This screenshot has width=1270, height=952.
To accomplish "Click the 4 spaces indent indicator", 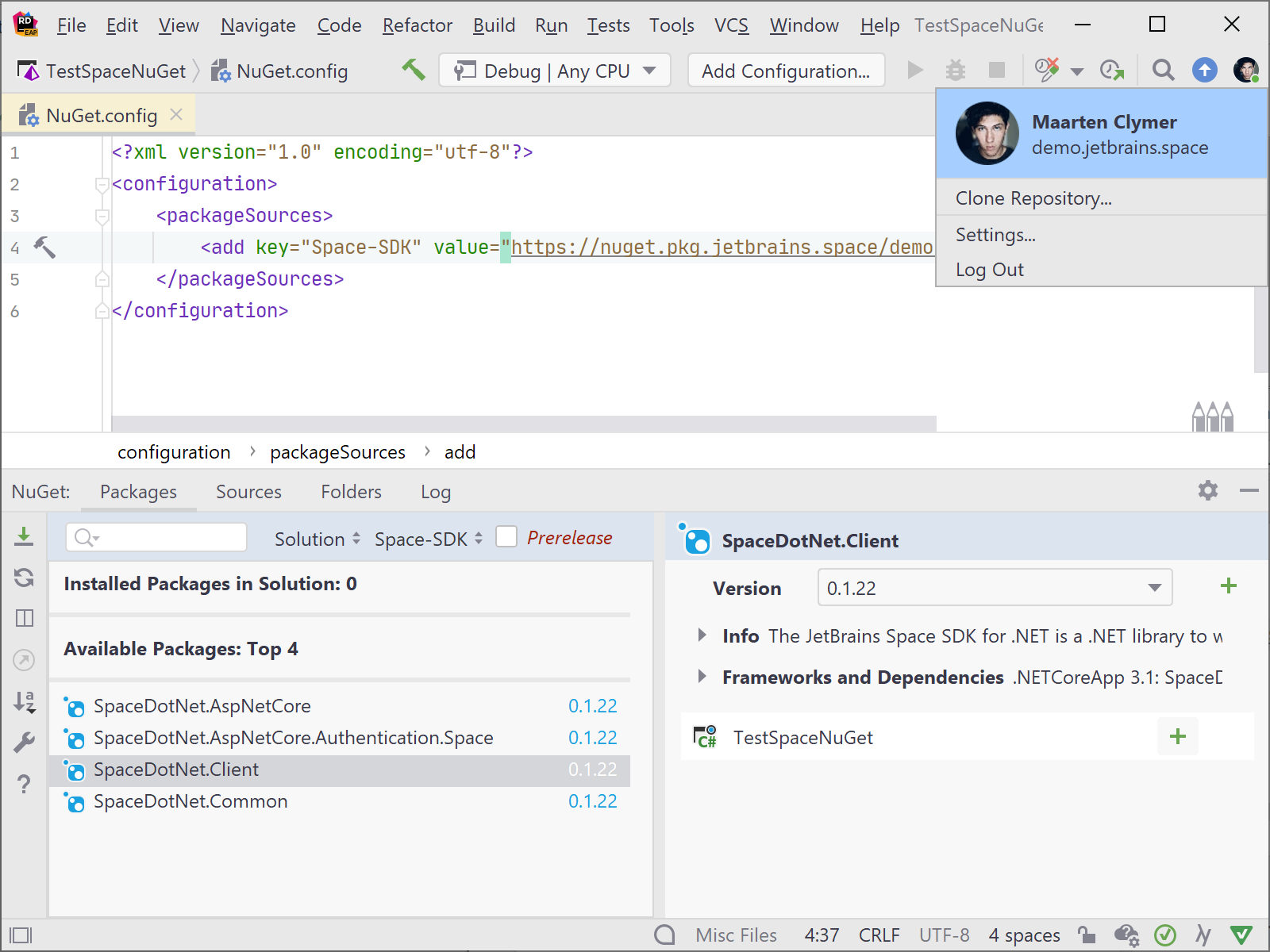I will tap(1024, 935).
